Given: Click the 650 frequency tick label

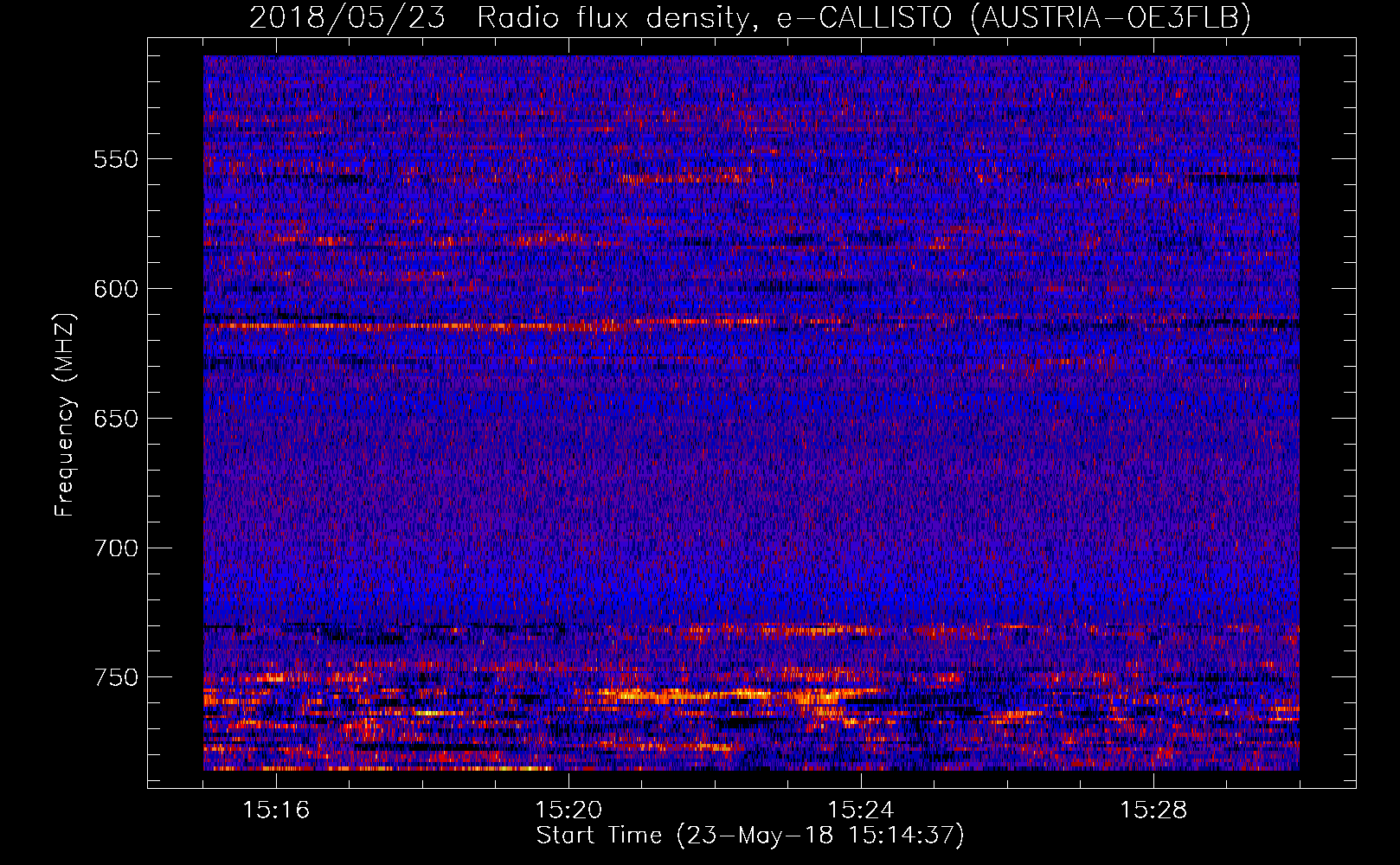Looking at the screenshot, I should click(x=116, y=419).
